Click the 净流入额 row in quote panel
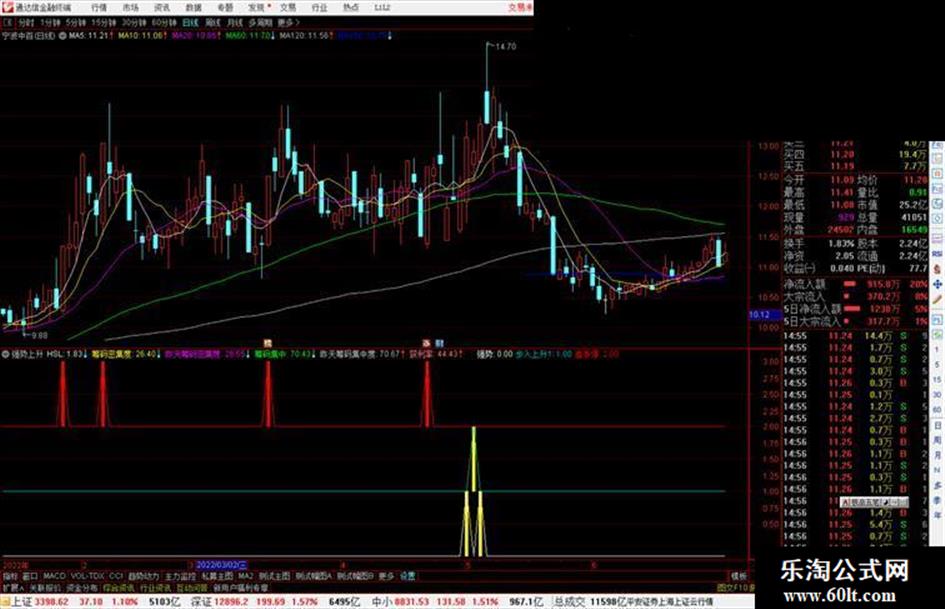The image size is (945, 609). tap(855, 283)
